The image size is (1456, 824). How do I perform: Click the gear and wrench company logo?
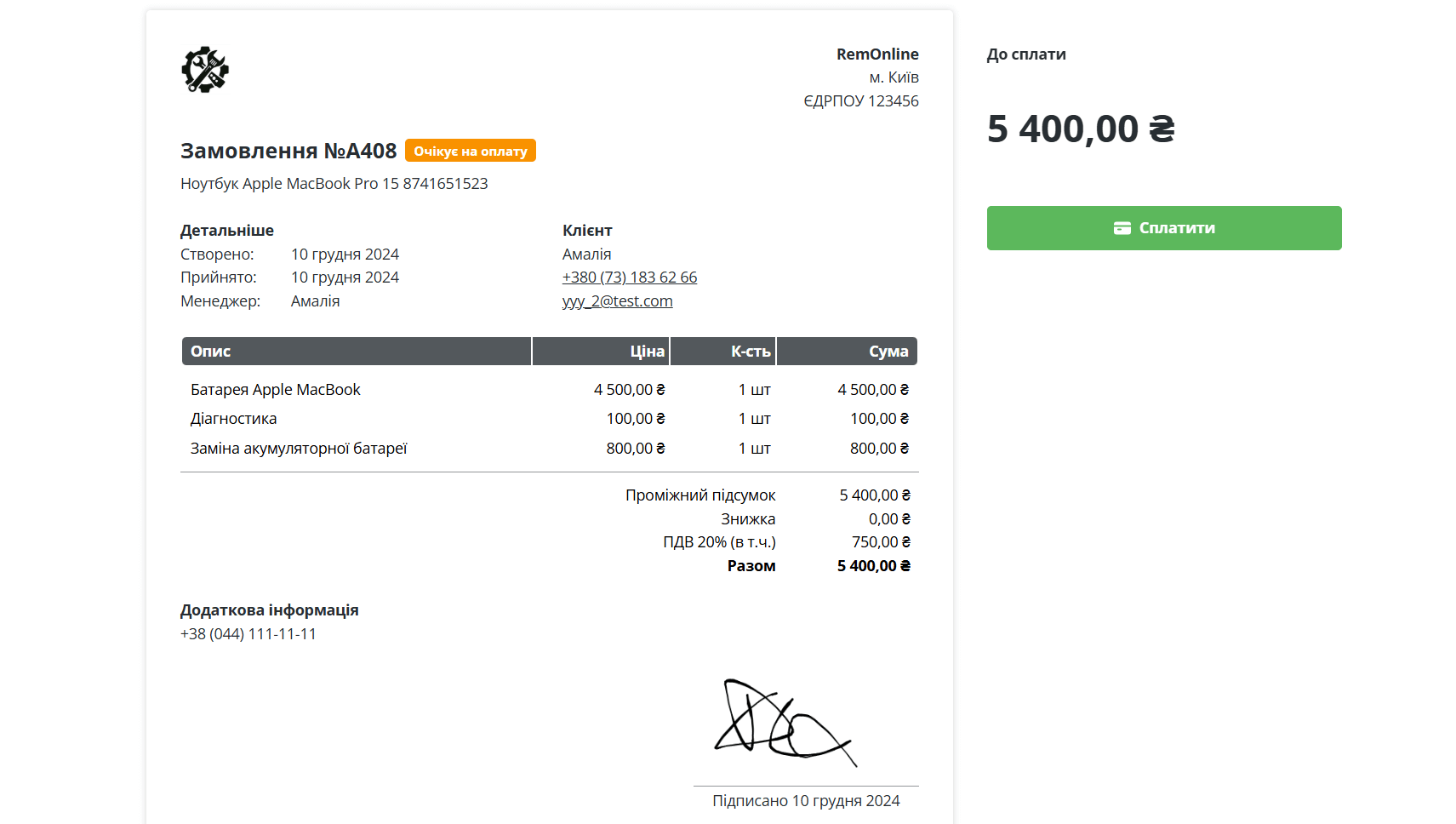tap(205, 70)
